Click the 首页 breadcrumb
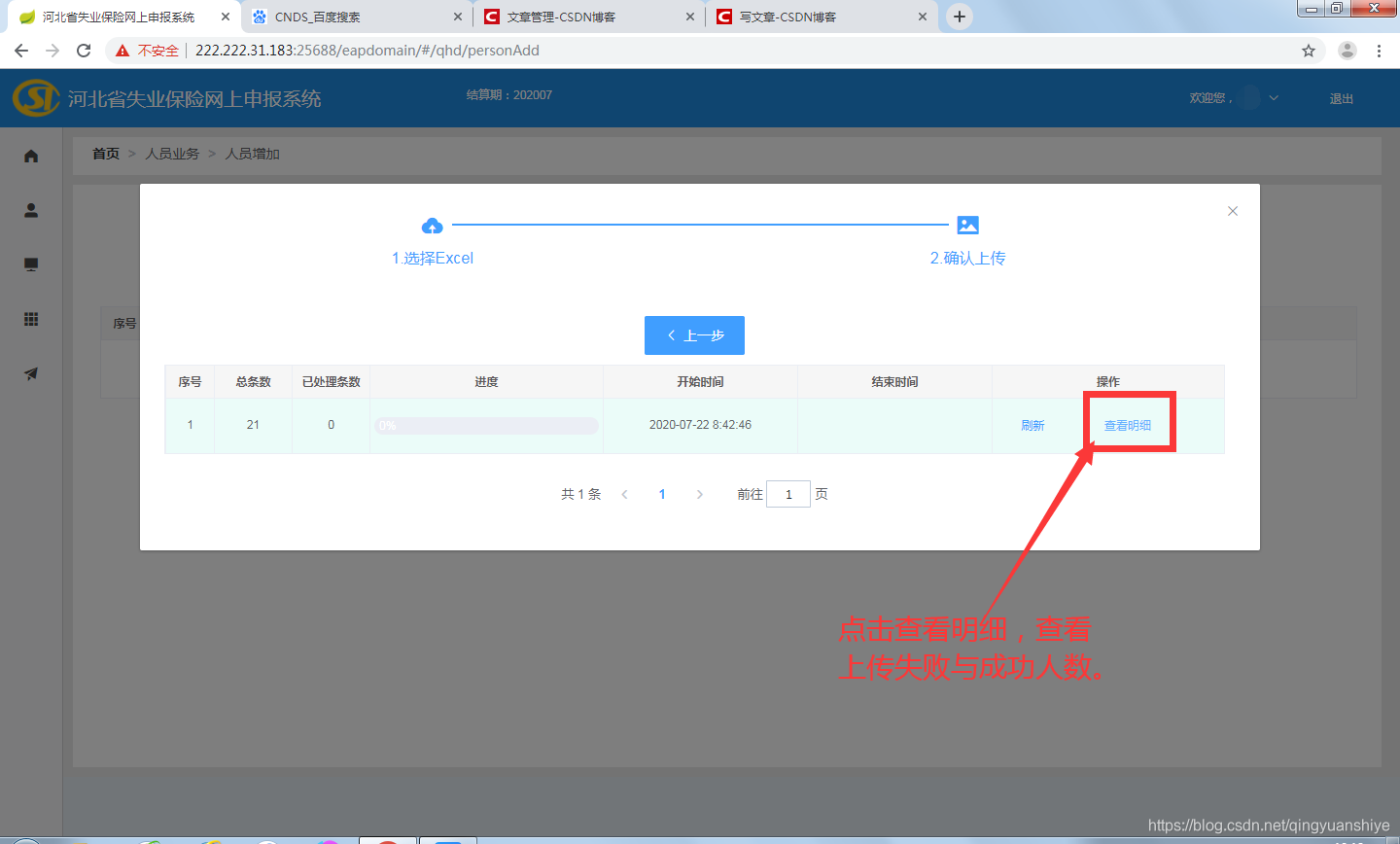The height and width of the screenshot is (844, 1400). 106,154
